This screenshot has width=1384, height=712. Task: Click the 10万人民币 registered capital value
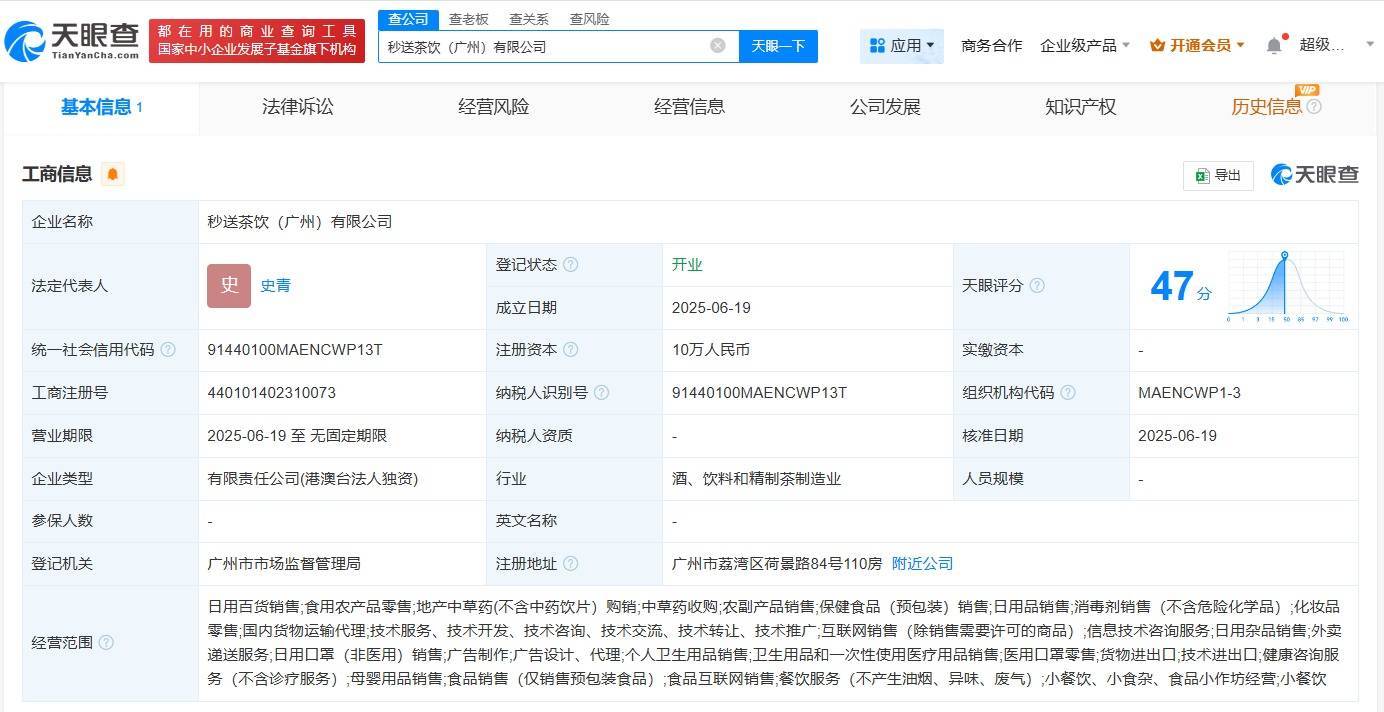pyautogui.click(x=711, y=350)
